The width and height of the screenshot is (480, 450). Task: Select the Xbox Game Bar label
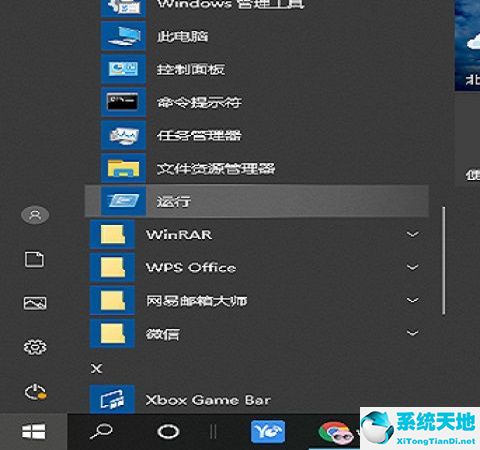tap(208, 400)
